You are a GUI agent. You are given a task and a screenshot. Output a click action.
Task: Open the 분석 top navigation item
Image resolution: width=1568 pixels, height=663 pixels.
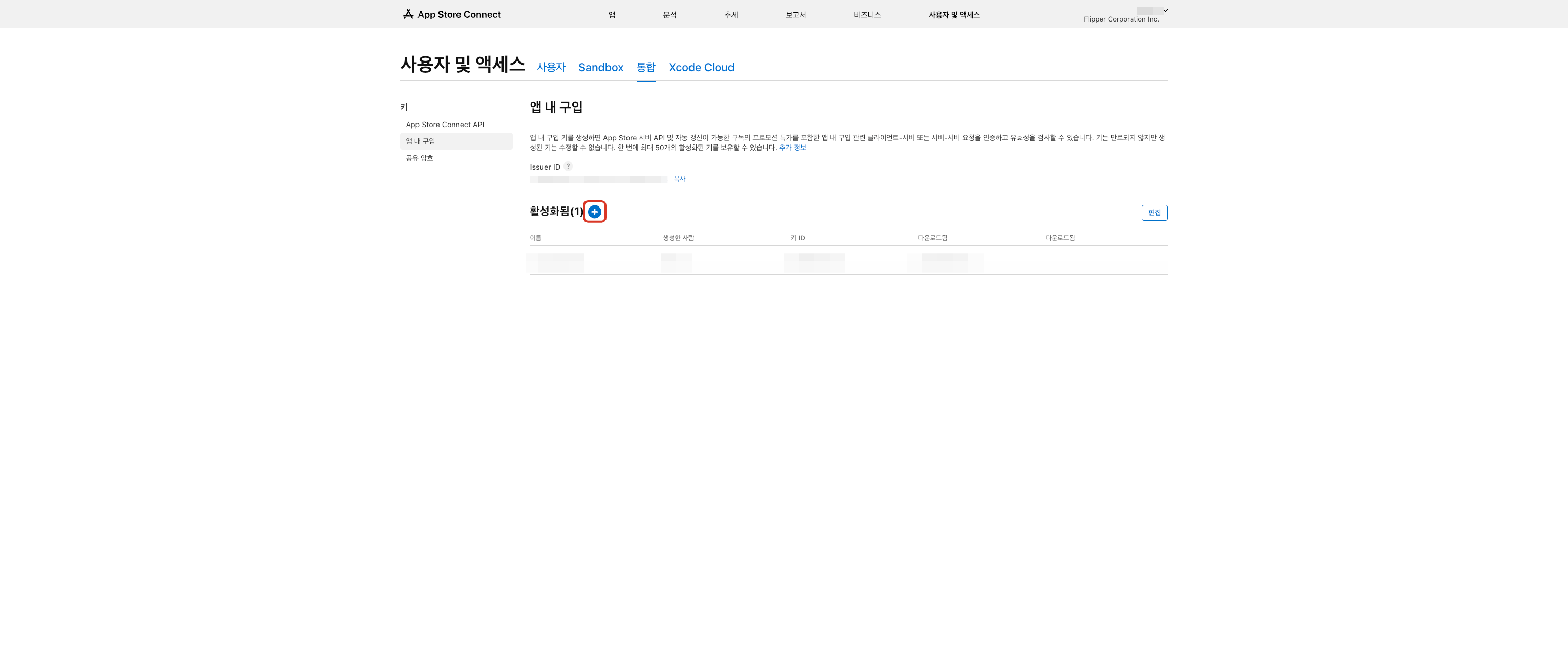[670, 15]
